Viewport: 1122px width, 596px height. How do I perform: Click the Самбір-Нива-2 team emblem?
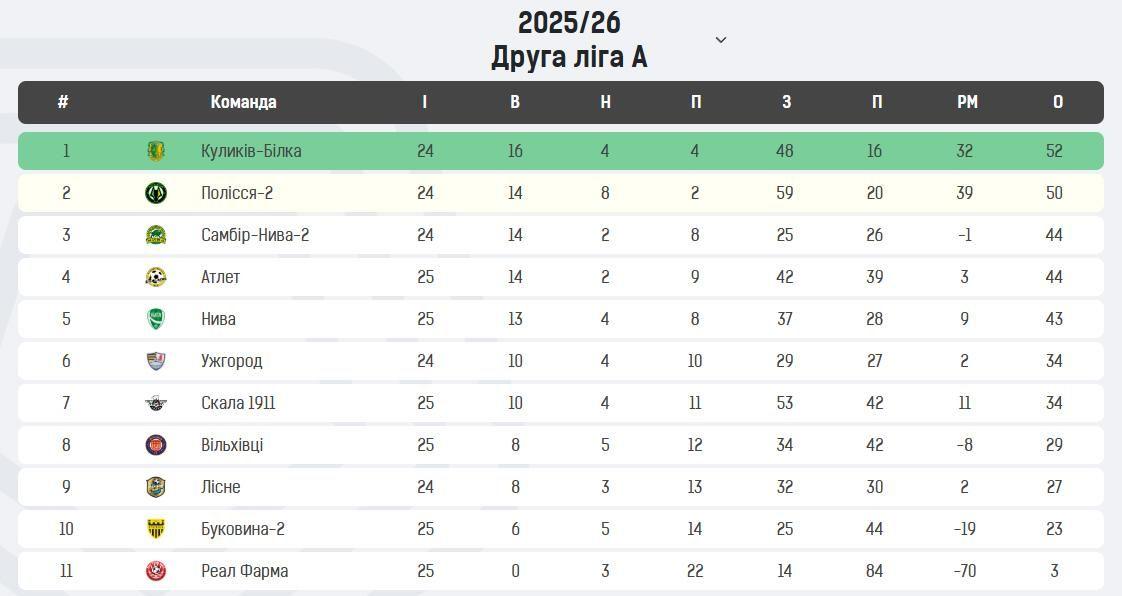156,235
